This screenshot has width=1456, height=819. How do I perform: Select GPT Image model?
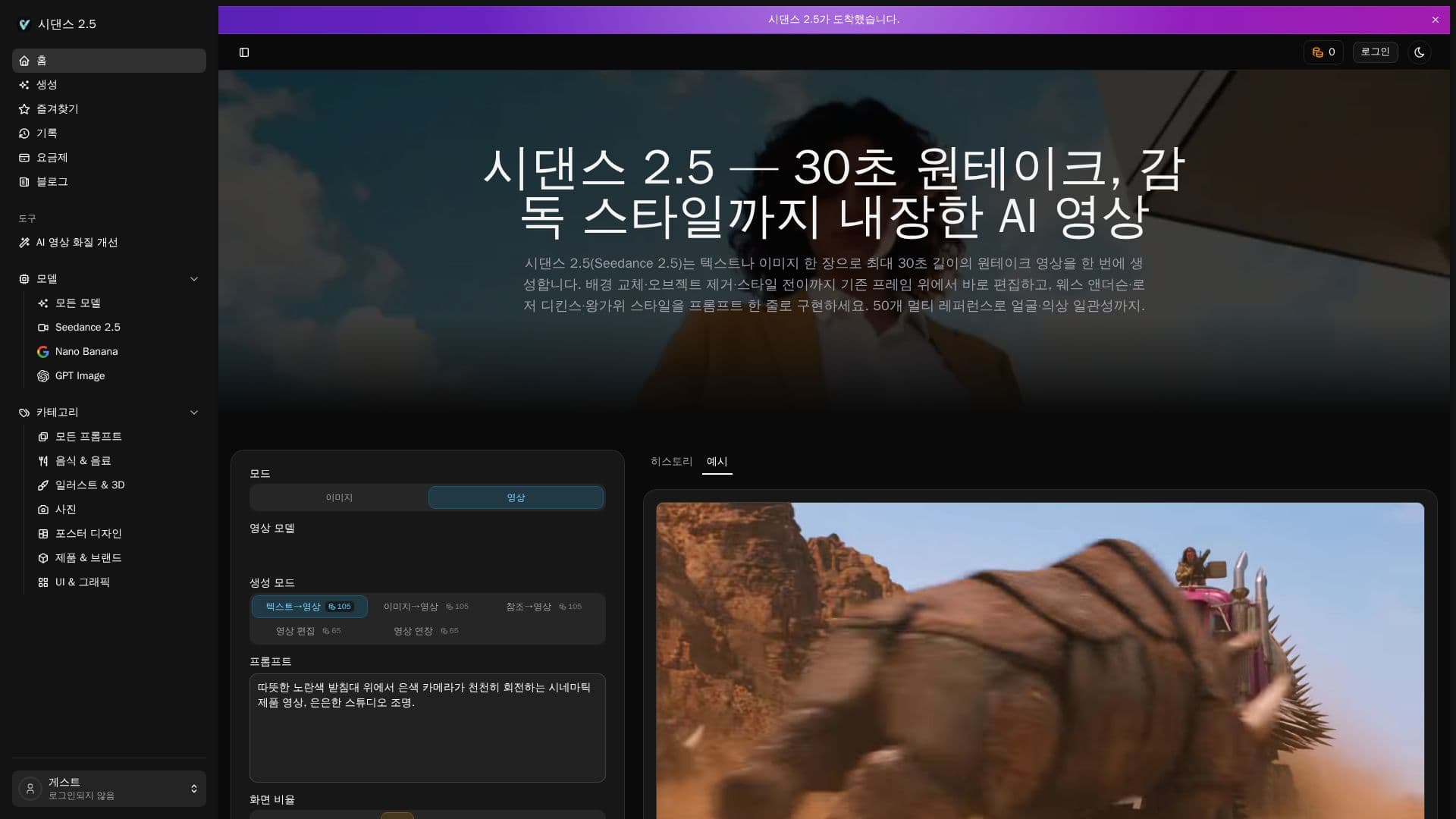118,376
